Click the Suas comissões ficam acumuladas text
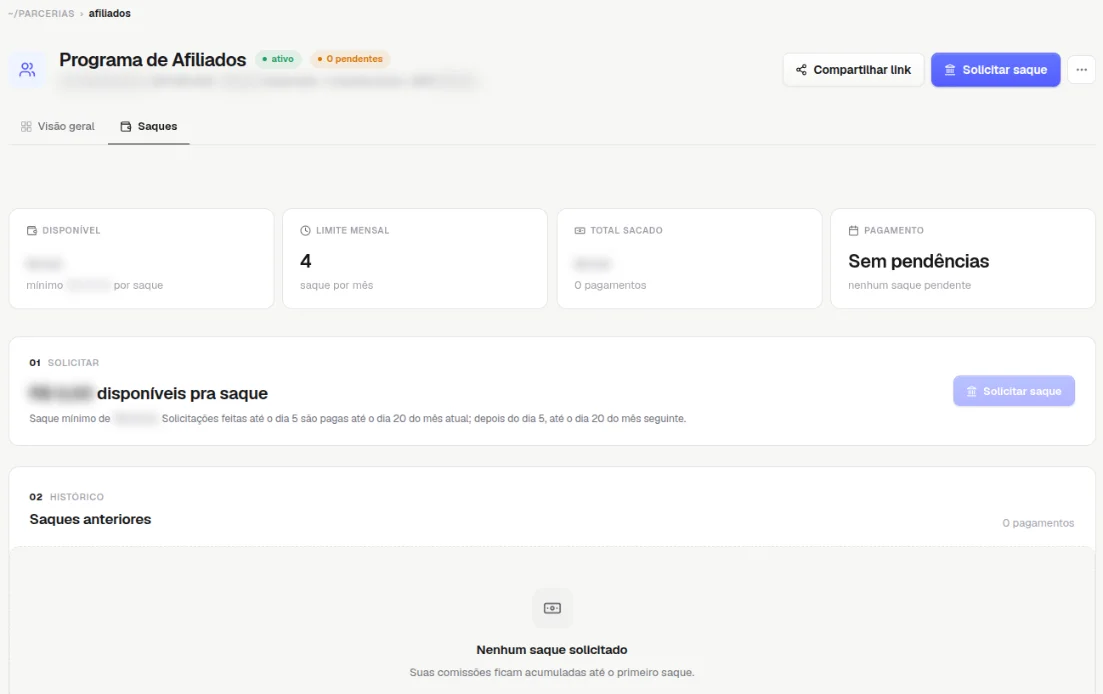This screenshot has height=694, width=1103. tap(552, 672)
